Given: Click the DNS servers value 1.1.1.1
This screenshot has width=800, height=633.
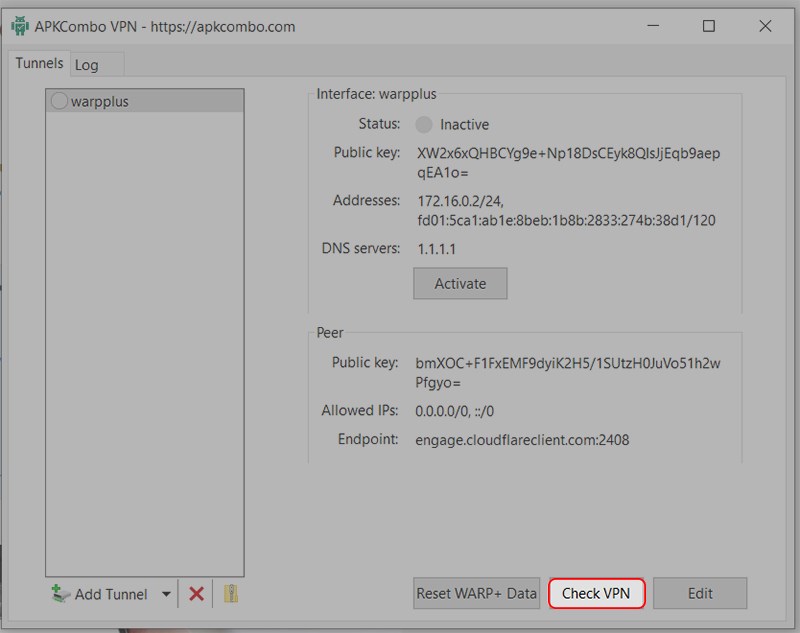Looking at the screenshot, I should pyautogui.click(x=437, y=249).
